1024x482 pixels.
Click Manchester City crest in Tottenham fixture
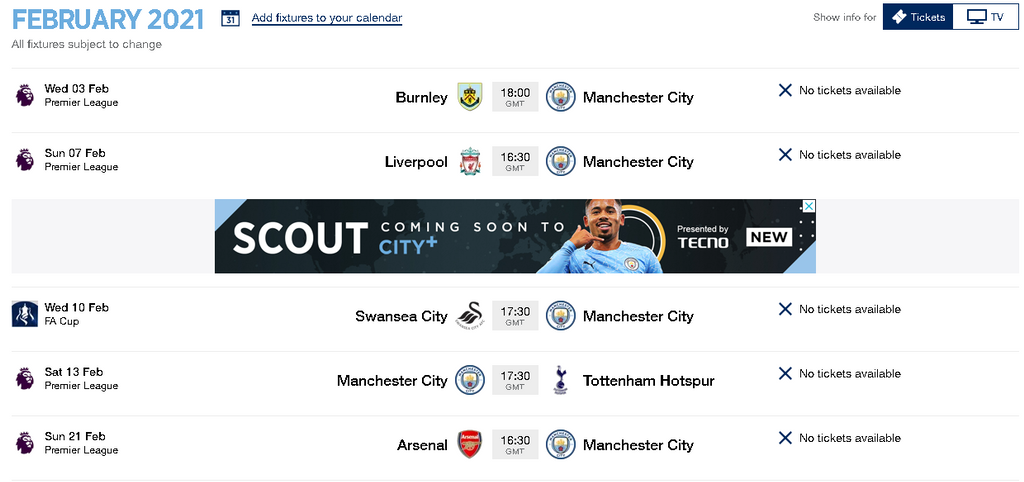tap(469, 381)
